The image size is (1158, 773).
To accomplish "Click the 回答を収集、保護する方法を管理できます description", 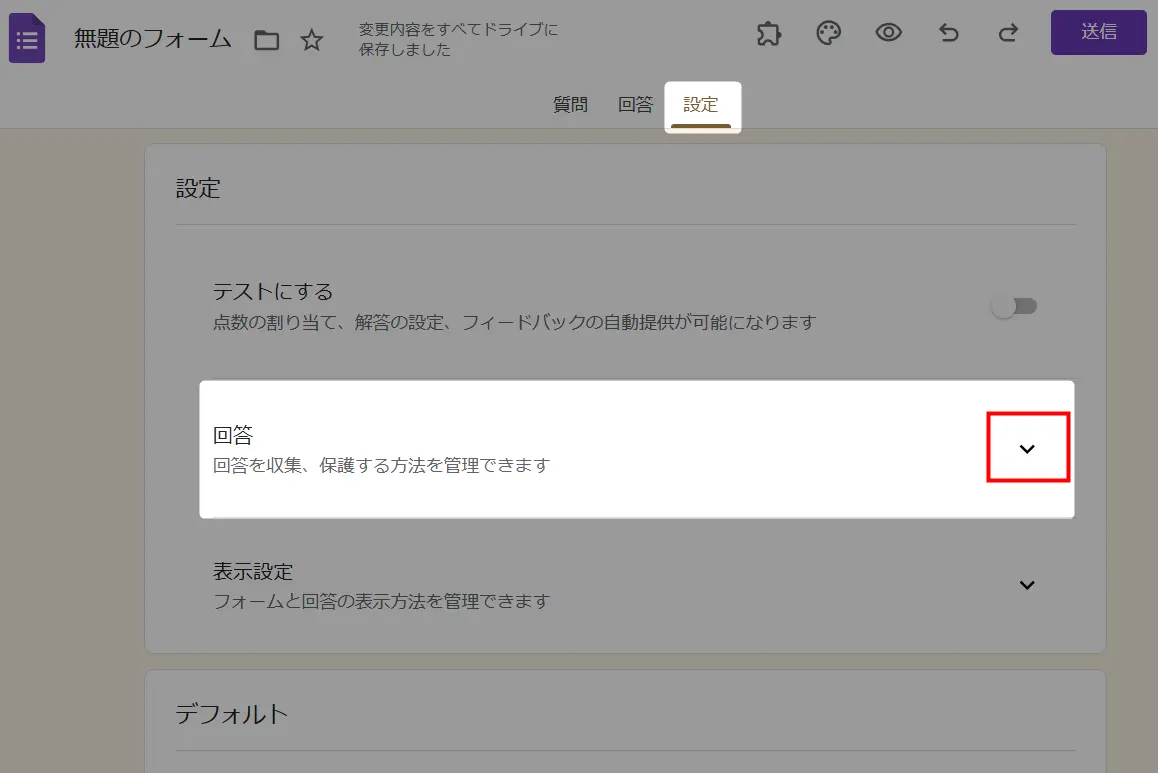I will [x=381, y=465].
